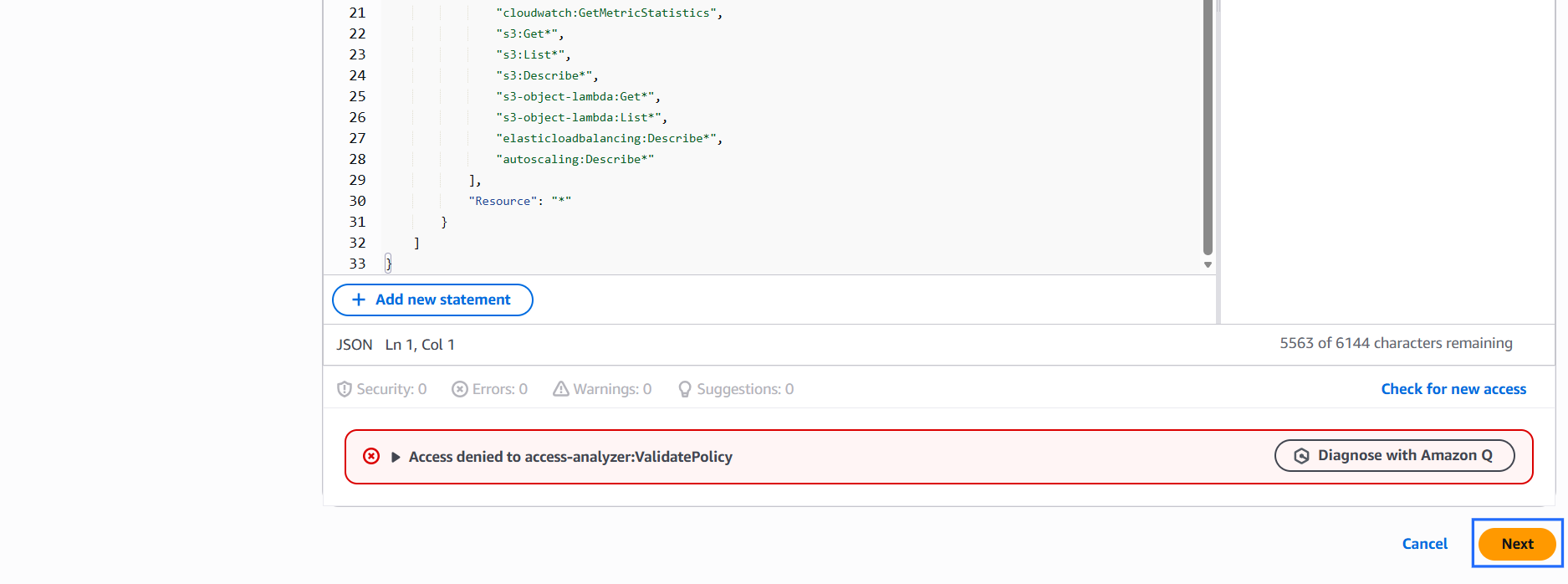Expand the Access denied error details
The width and height of the screenshot is (1568, 584).
point(396,457)
